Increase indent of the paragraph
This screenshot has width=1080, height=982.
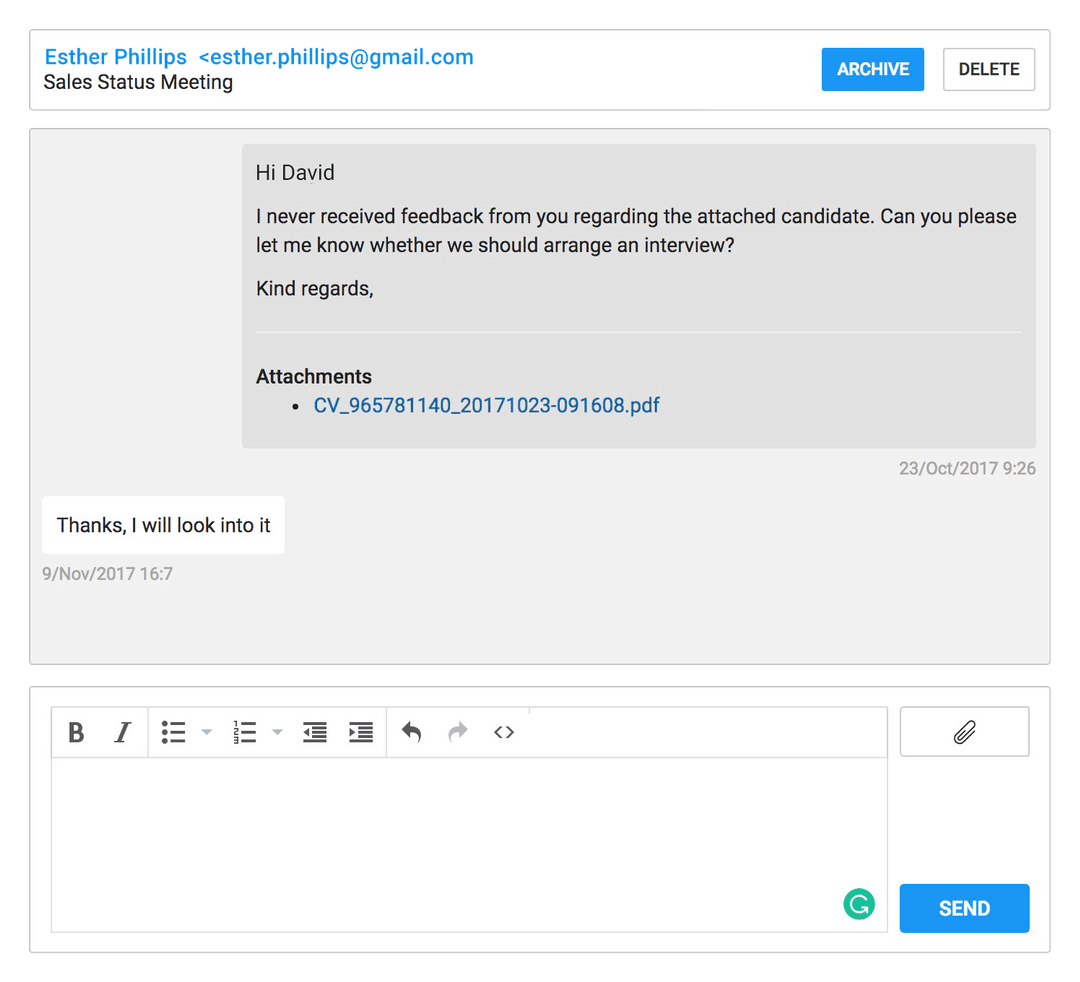pos(361,733)
